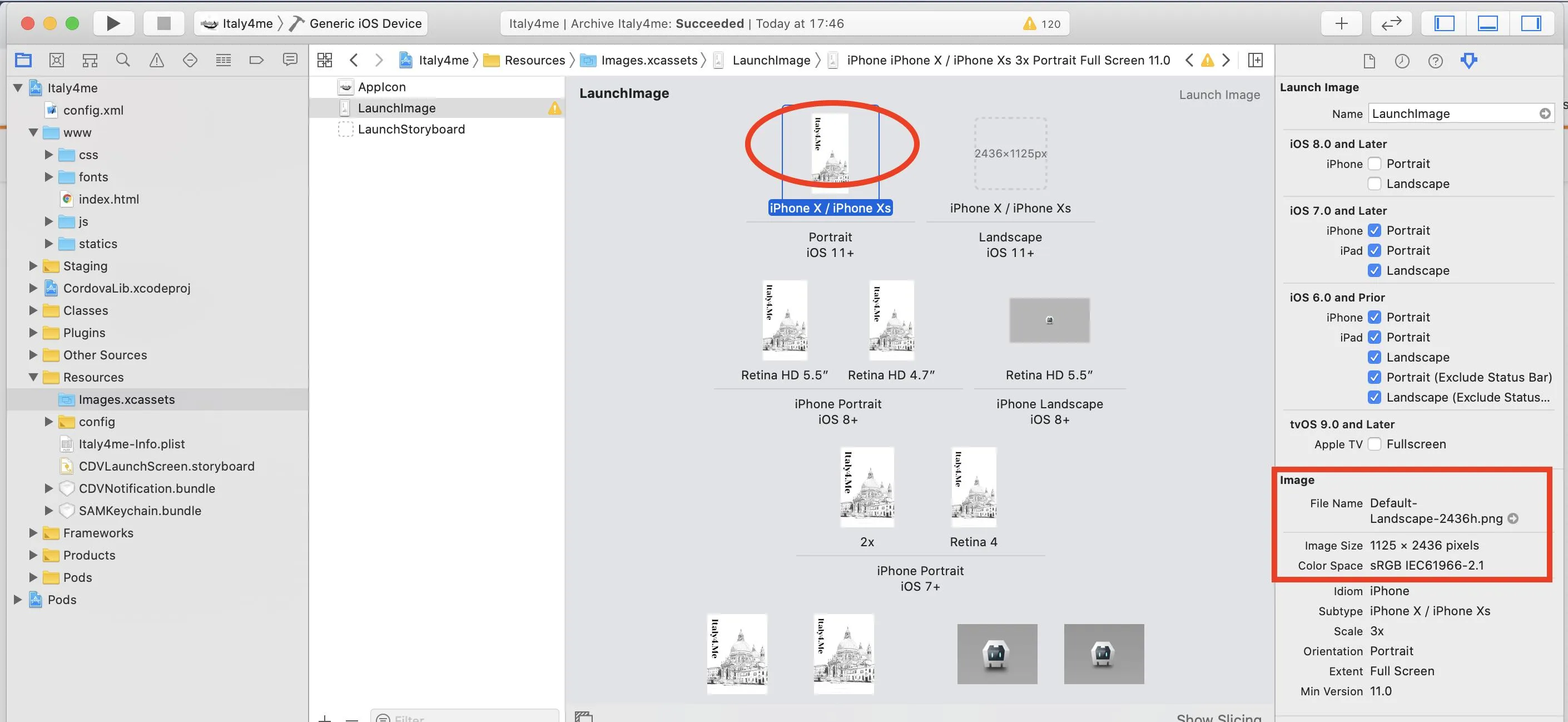This screenshot has height=722, width=1568.
Task: Select AppIcon asset set
Action: coord(381,86)
